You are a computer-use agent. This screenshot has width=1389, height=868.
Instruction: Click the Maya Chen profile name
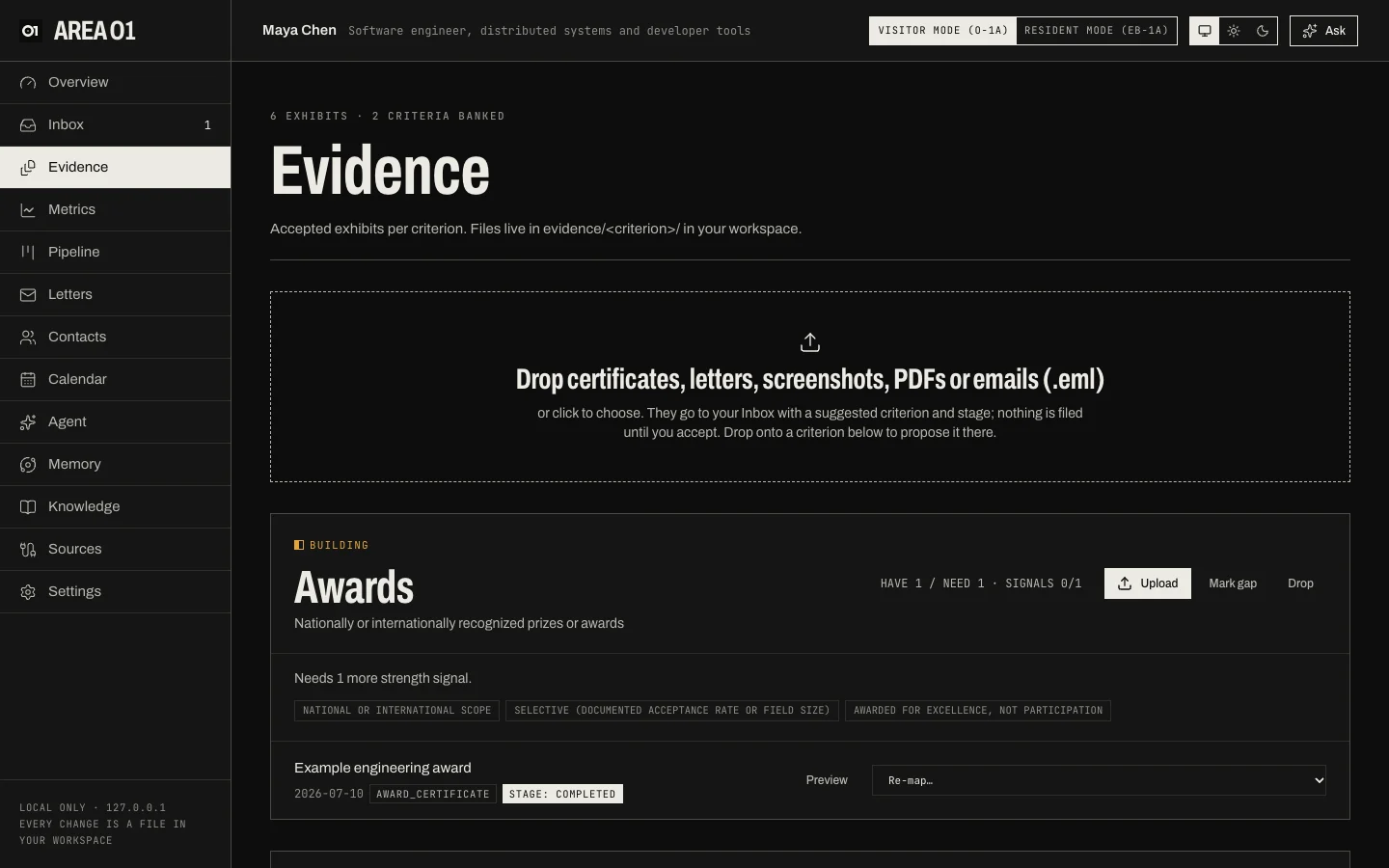coord(299,30)
